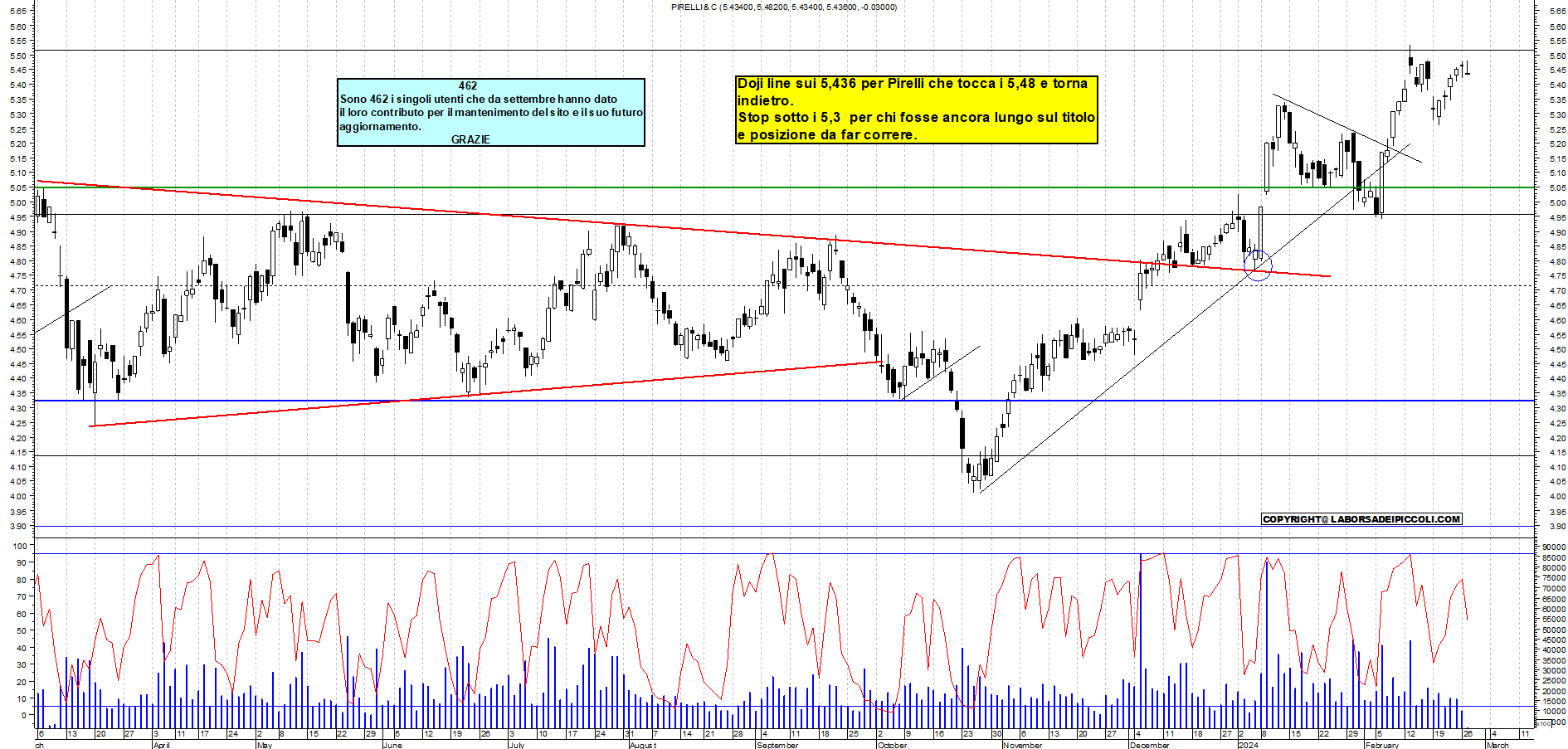Click the PIRELLI & C chart title
The width and height of the screenshot is (1568, 749).
783,7
